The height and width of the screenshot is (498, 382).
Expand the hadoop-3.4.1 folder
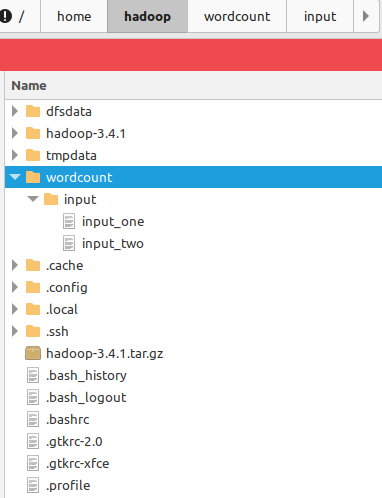tap(14, 133)
